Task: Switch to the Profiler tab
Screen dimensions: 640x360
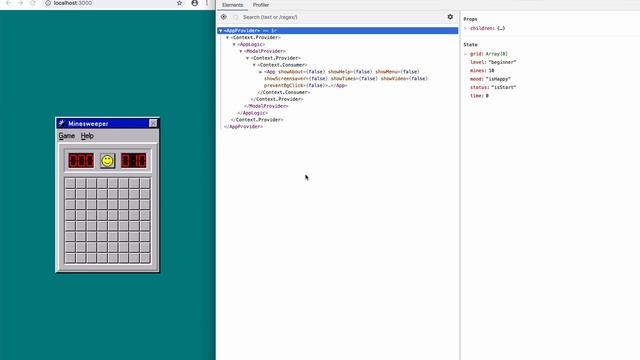Action: coord(261,5)
